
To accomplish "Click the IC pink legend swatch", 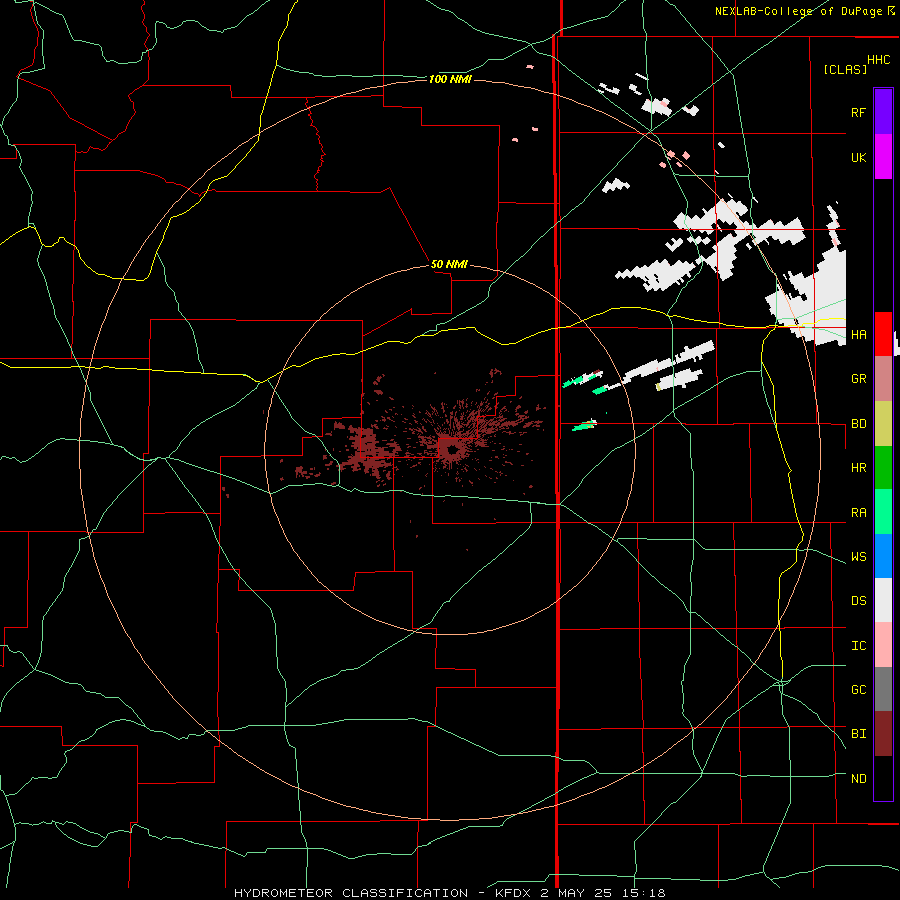I will 883,645.
